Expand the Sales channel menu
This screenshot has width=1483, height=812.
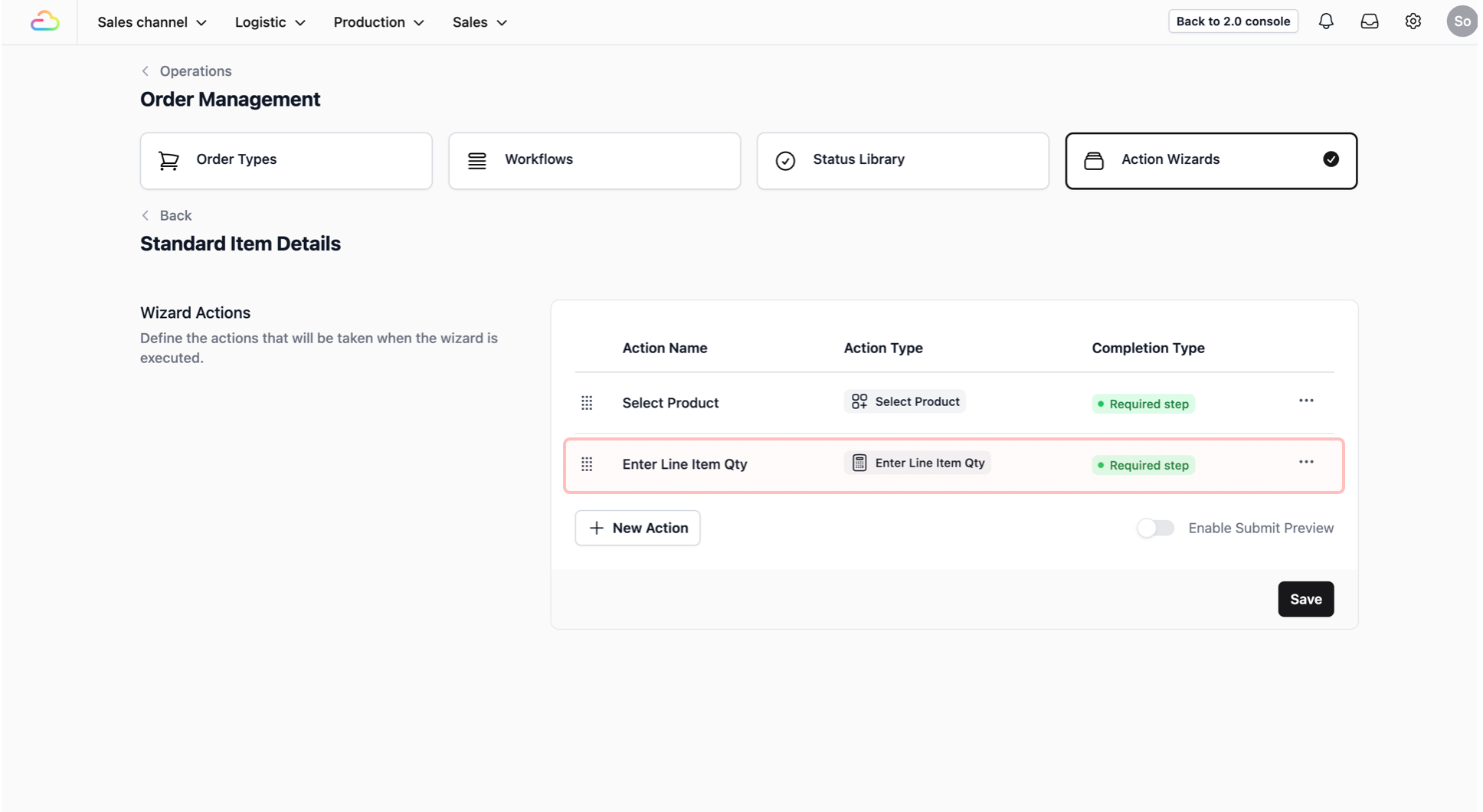point(152,22)
